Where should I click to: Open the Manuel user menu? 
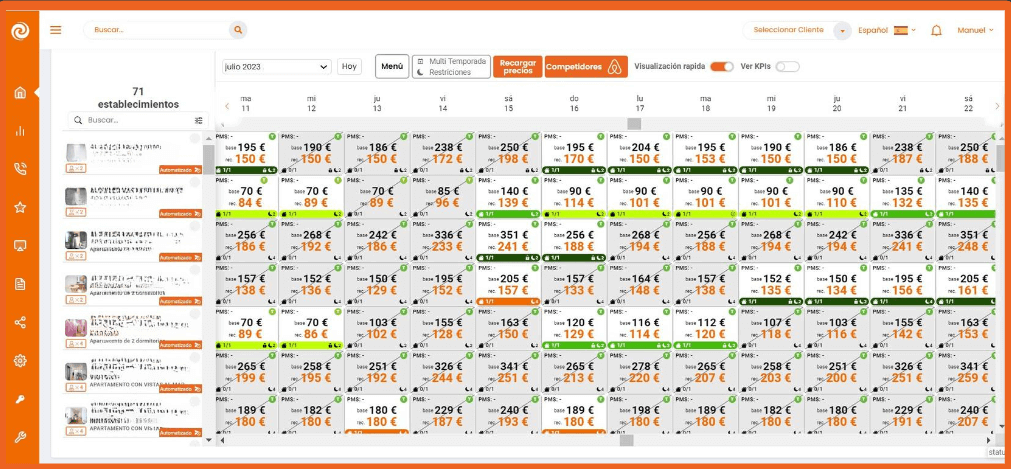click(975, 30)
